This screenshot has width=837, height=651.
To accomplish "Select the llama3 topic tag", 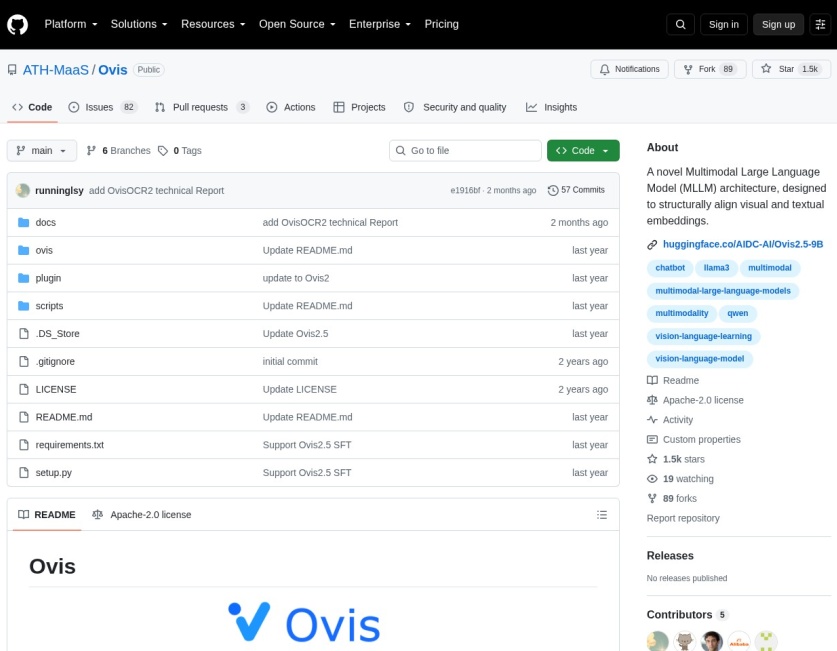I will coord(716,268).
